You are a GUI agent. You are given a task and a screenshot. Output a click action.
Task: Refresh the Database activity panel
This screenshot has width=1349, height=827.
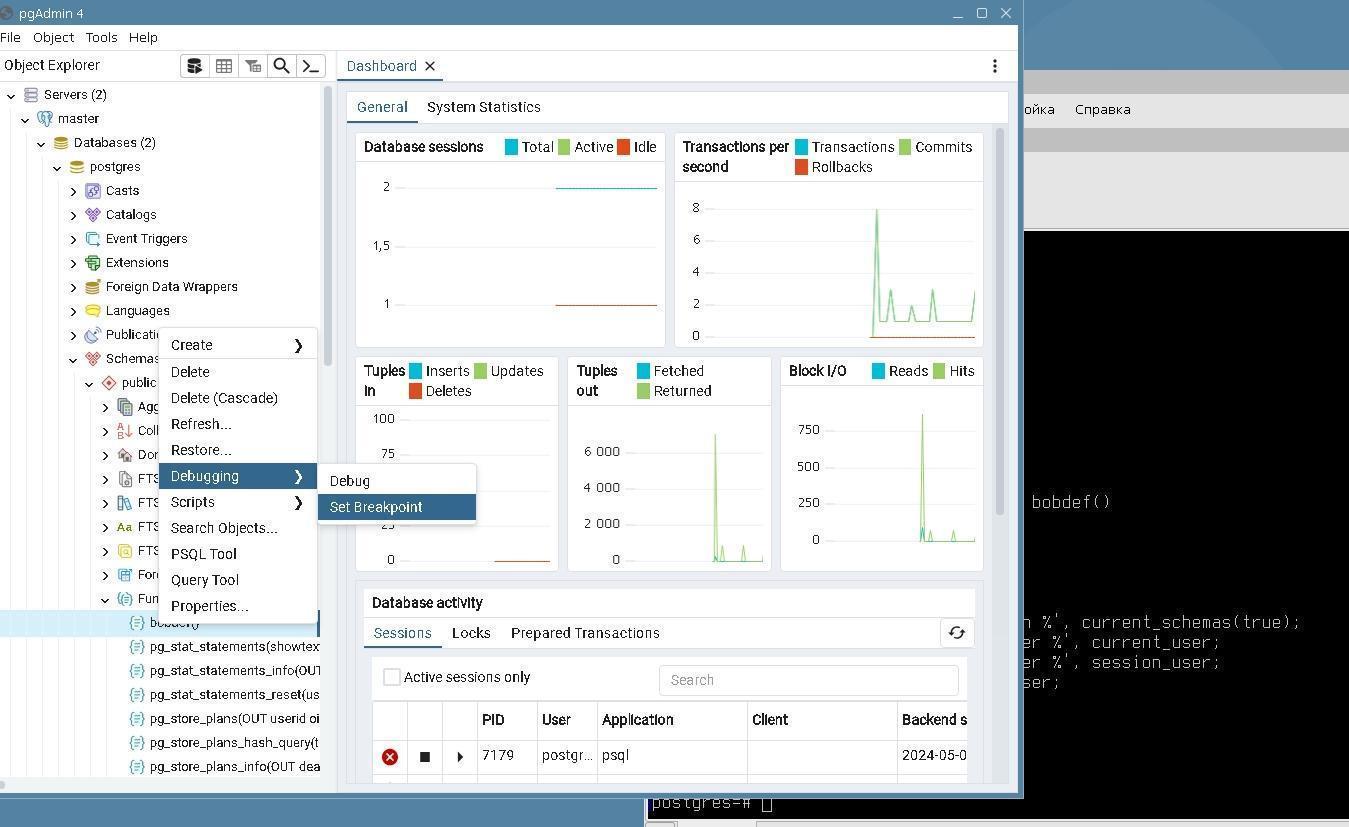click(957, 632)
